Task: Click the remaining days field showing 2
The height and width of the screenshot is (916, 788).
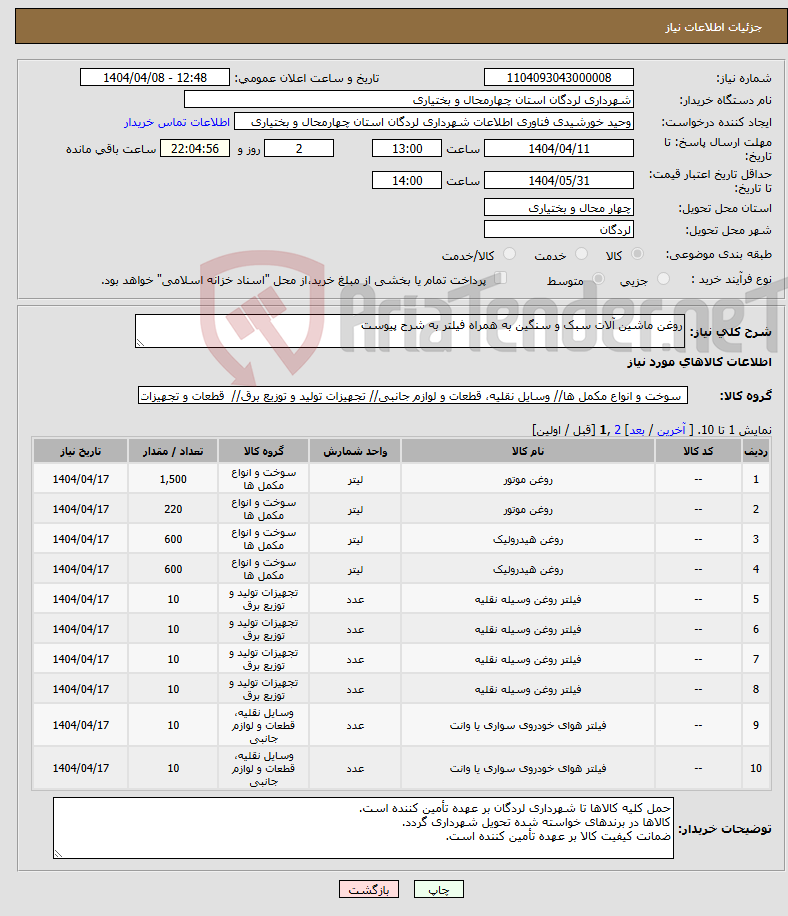Action: (299, 148)
